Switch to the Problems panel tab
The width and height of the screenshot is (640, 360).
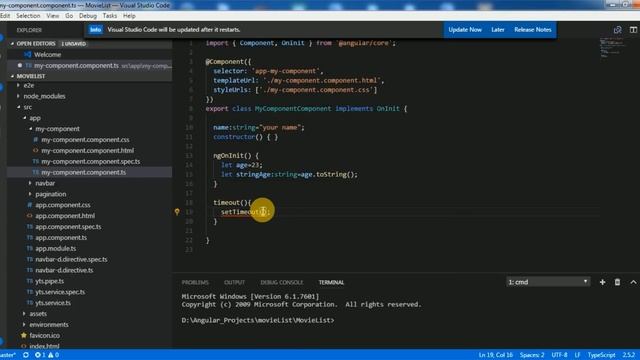[x=195, y=282]
